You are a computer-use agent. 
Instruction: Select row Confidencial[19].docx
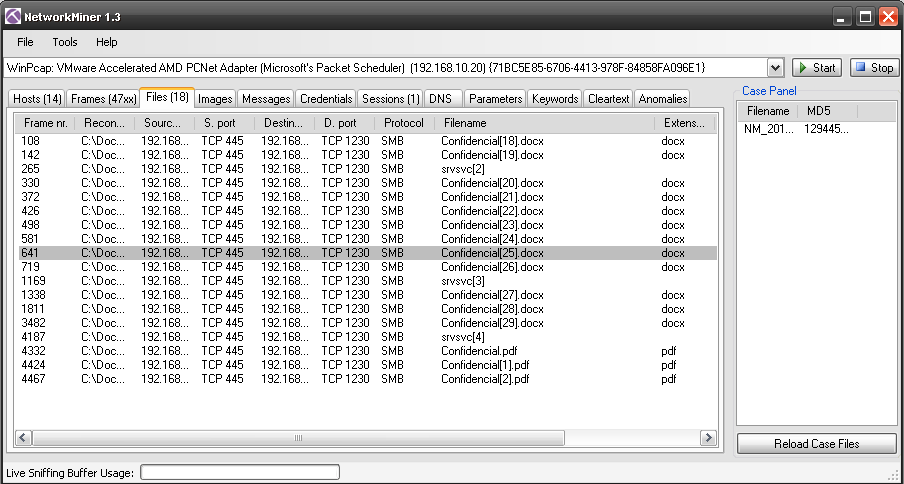366,155
